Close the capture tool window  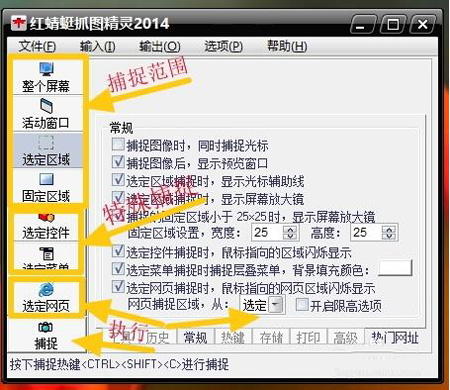(423, 24)
